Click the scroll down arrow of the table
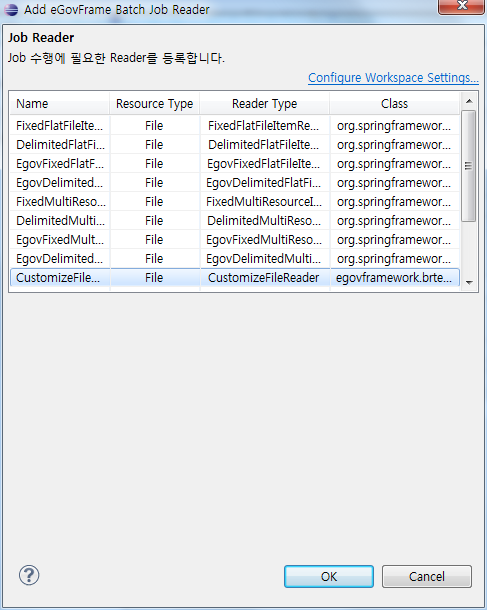The height and width of the screenshot is (610, 487). click(469, 282)
